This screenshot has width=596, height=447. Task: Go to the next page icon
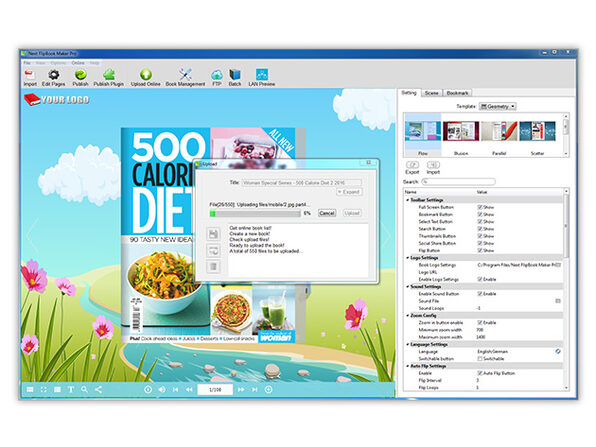point(241,389)
